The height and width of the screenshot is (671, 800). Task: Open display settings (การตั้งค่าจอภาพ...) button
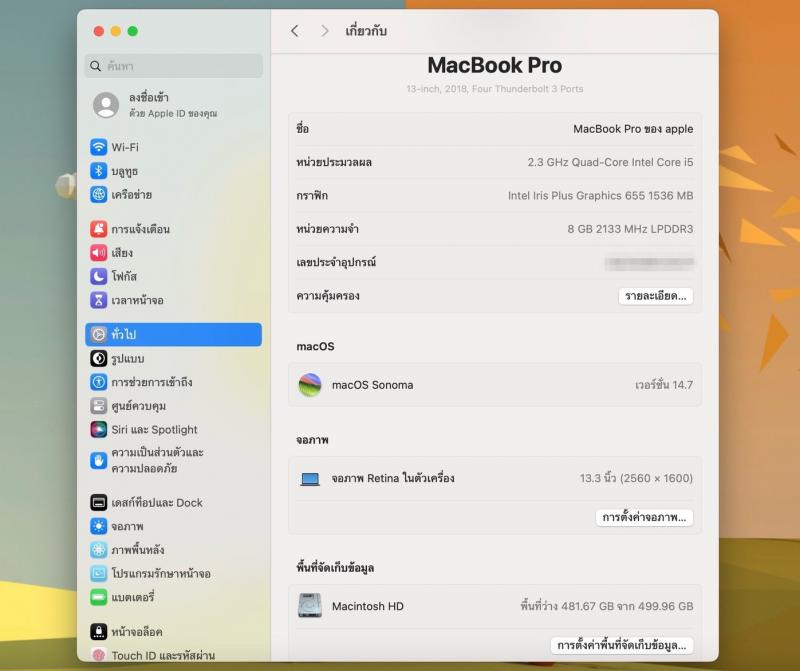(x=644, y=517)
